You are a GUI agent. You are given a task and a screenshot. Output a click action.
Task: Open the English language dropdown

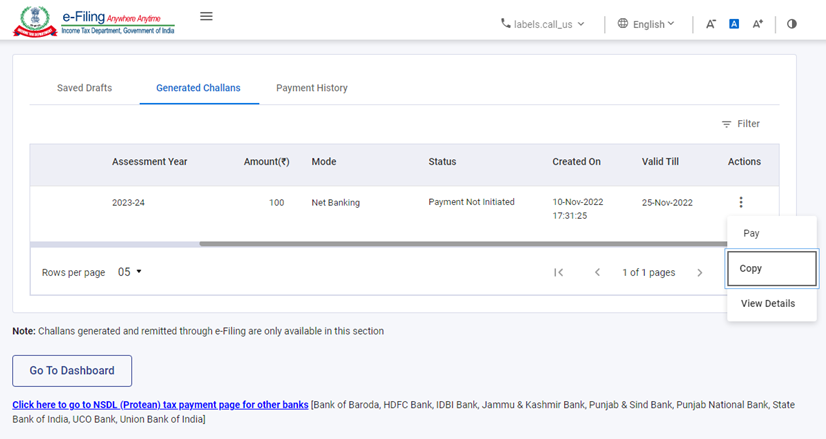coord(646,24)
